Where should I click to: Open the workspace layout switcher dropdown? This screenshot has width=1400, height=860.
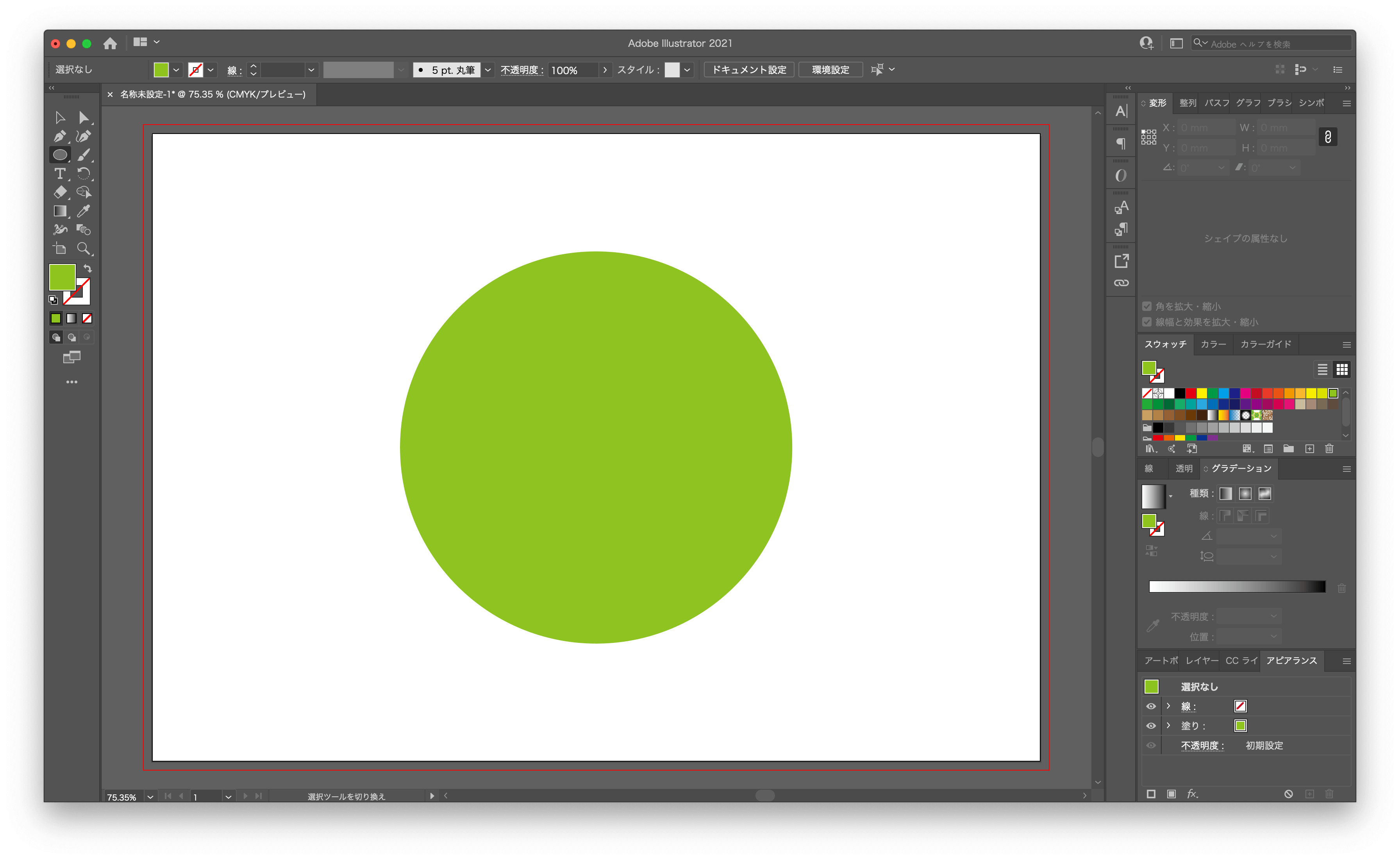(x=146, y=42)
